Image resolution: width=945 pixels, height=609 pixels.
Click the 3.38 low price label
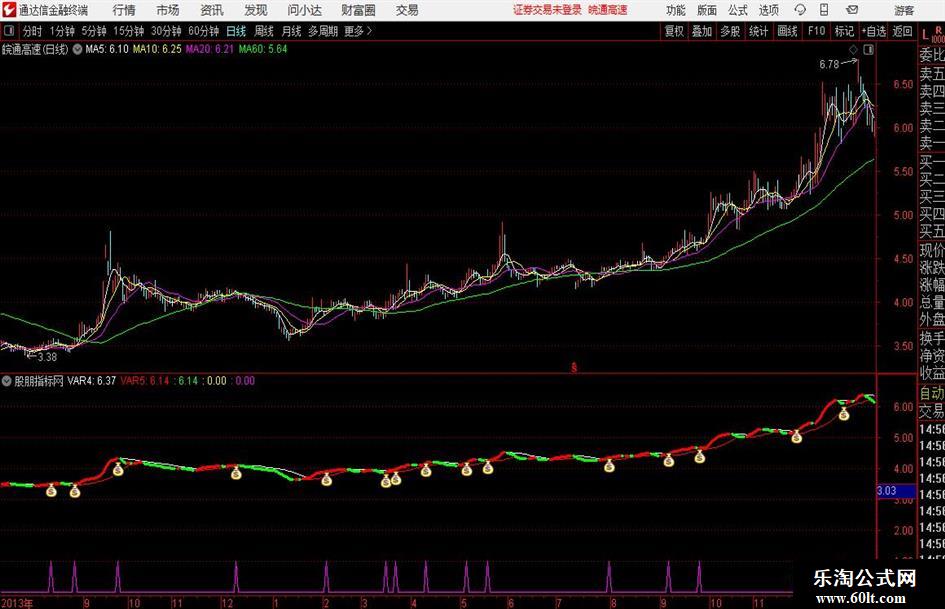click(x=47, y=357)
